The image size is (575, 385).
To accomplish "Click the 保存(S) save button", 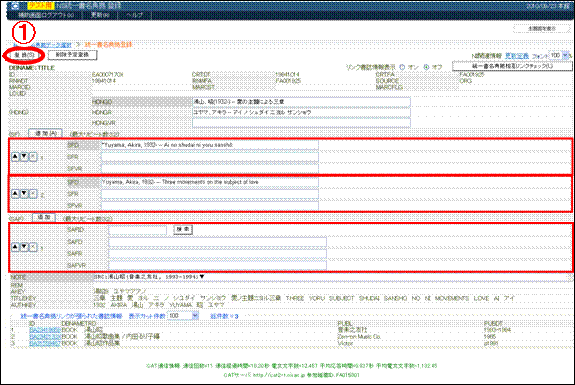I will pos(24,55).
